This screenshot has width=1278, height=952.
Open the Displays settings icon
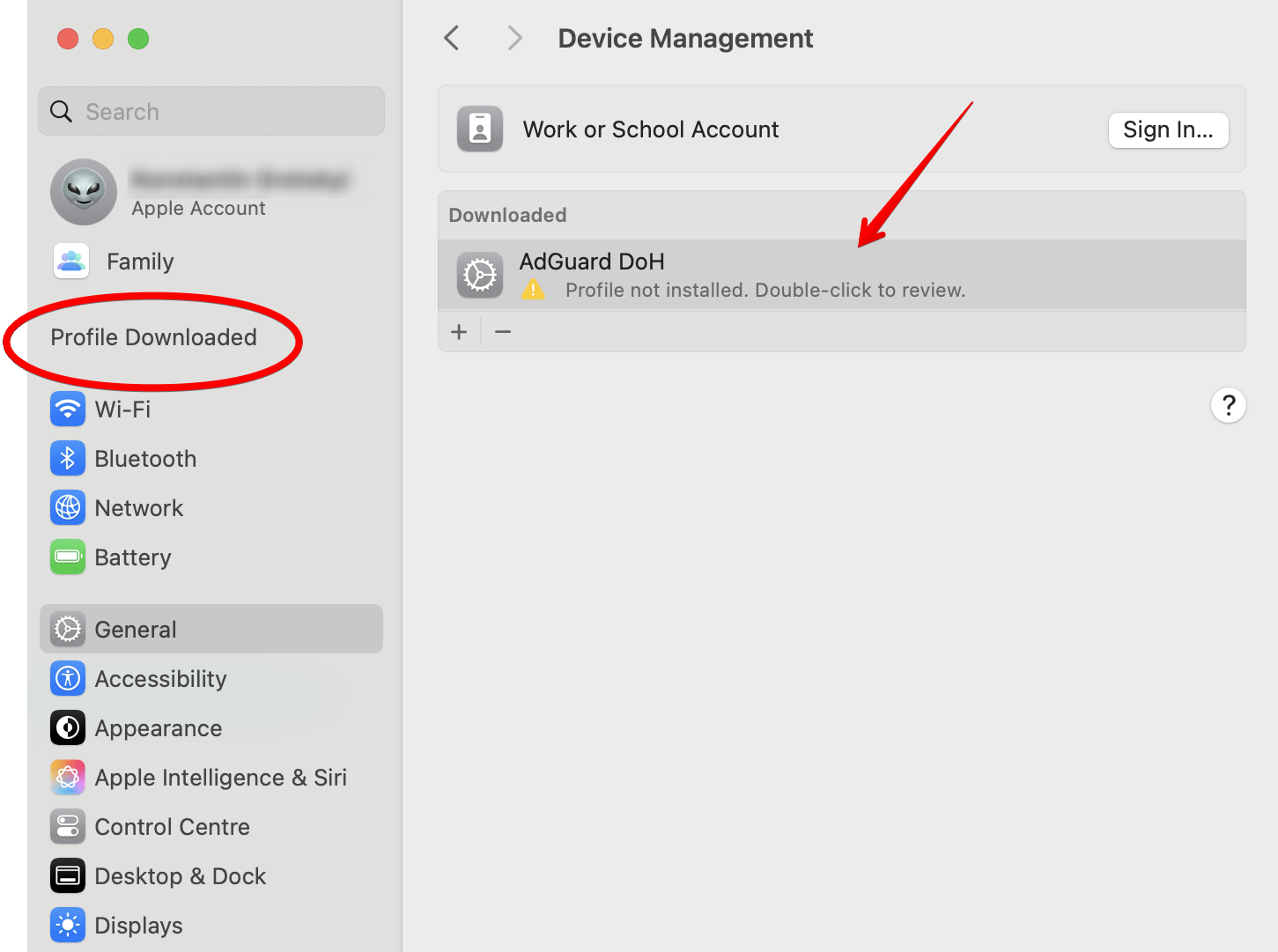tap(68, 926)
